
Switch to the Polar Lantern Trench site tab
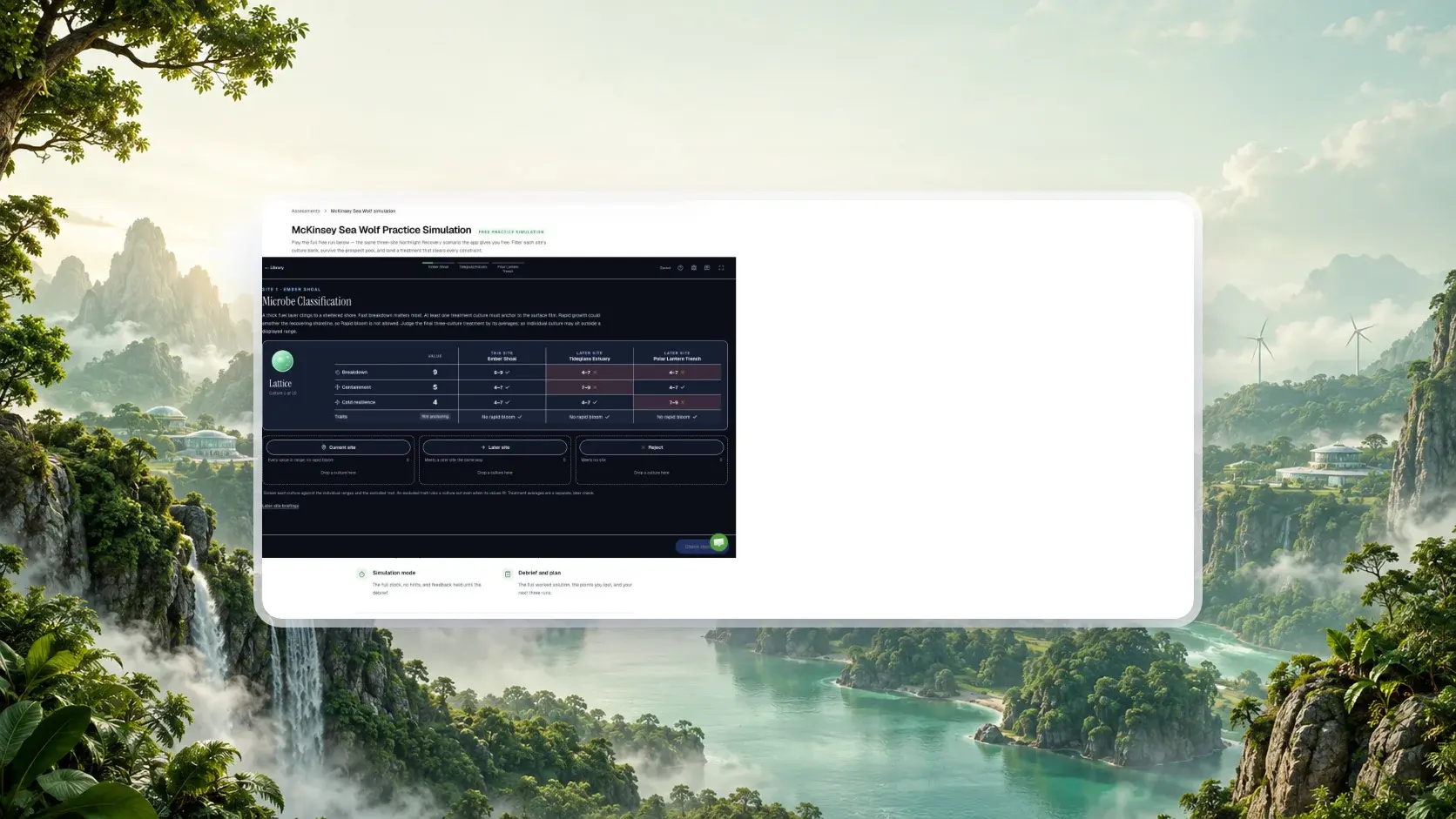pos(508,269)
